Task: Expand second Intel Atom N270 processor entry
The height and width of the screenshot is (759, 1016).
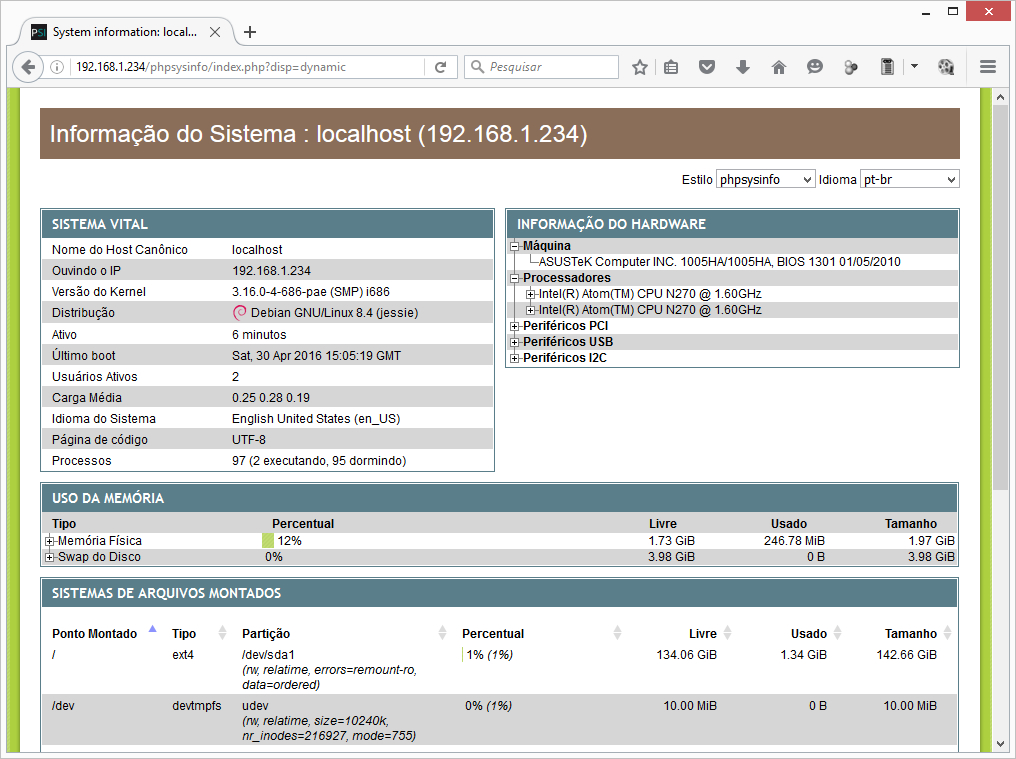Action: click(530, 310)
